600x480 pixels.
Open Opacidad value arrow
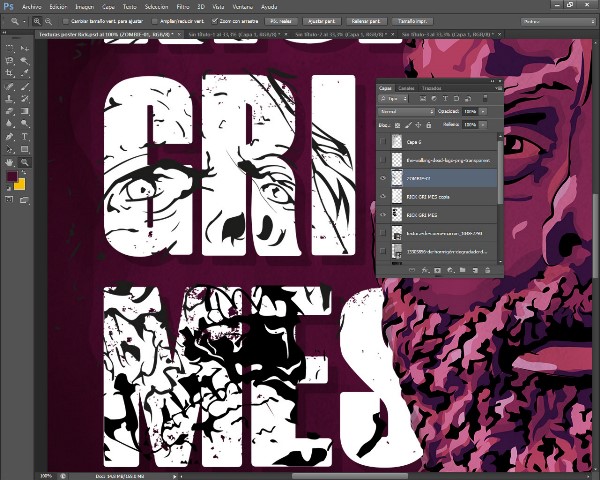[483, 111]
